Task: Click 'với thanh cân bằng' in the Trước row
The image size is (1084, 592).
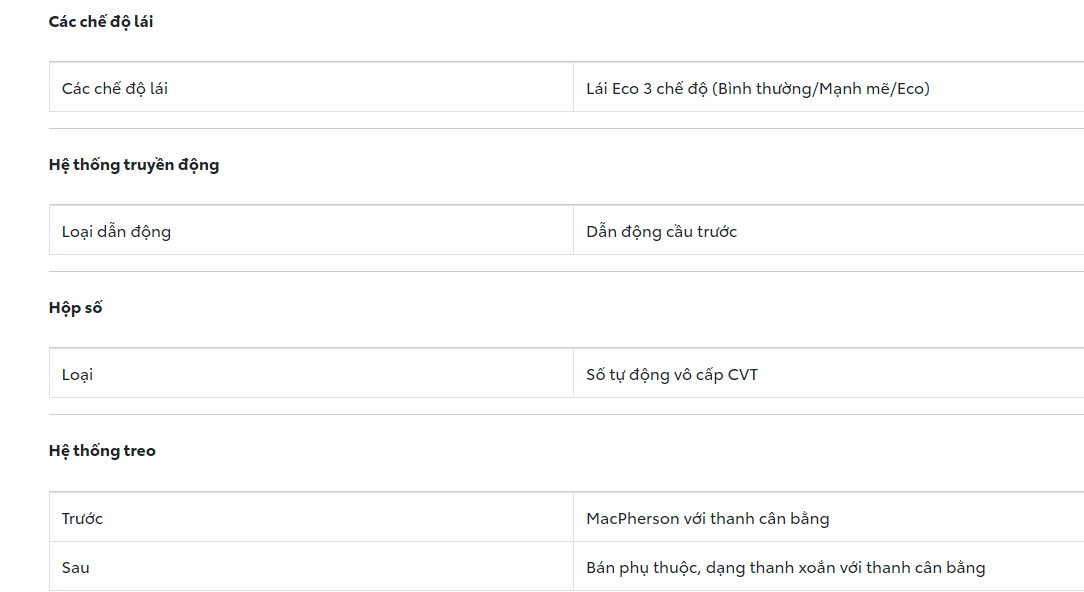Action: coord(757,519)
